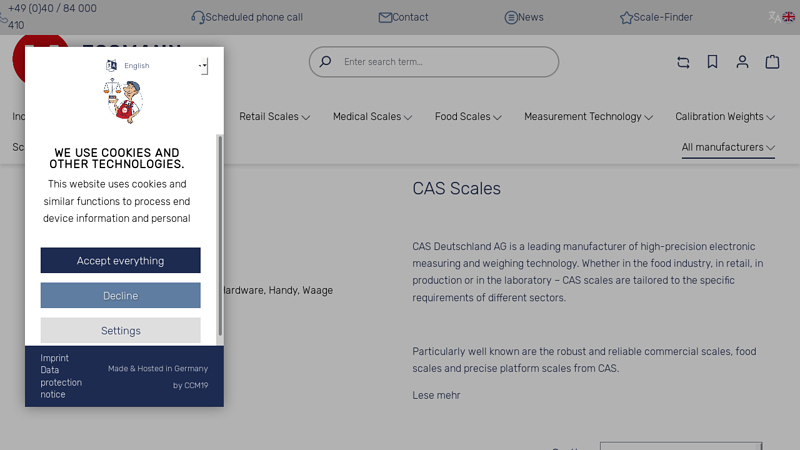Click the search term input field
The height and width of the screenshot is (450, 800).
pyautogui.click(x=434, y=62)
